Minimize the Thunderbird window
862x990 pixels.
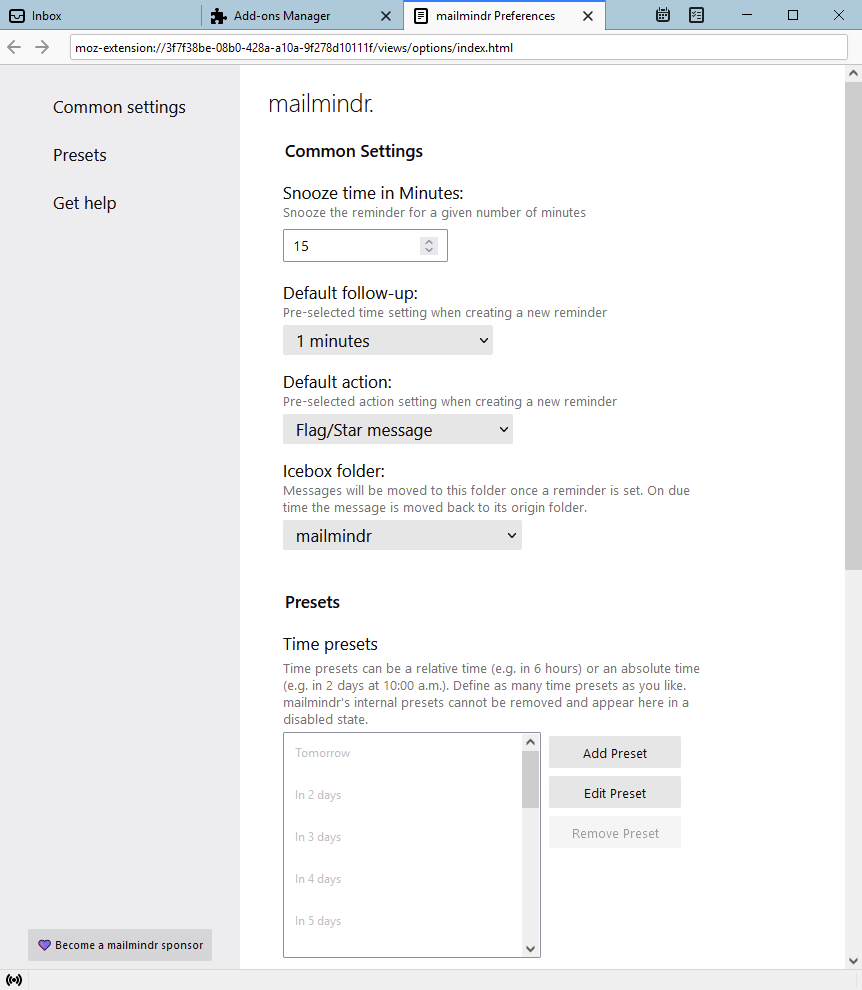(747, 15)
